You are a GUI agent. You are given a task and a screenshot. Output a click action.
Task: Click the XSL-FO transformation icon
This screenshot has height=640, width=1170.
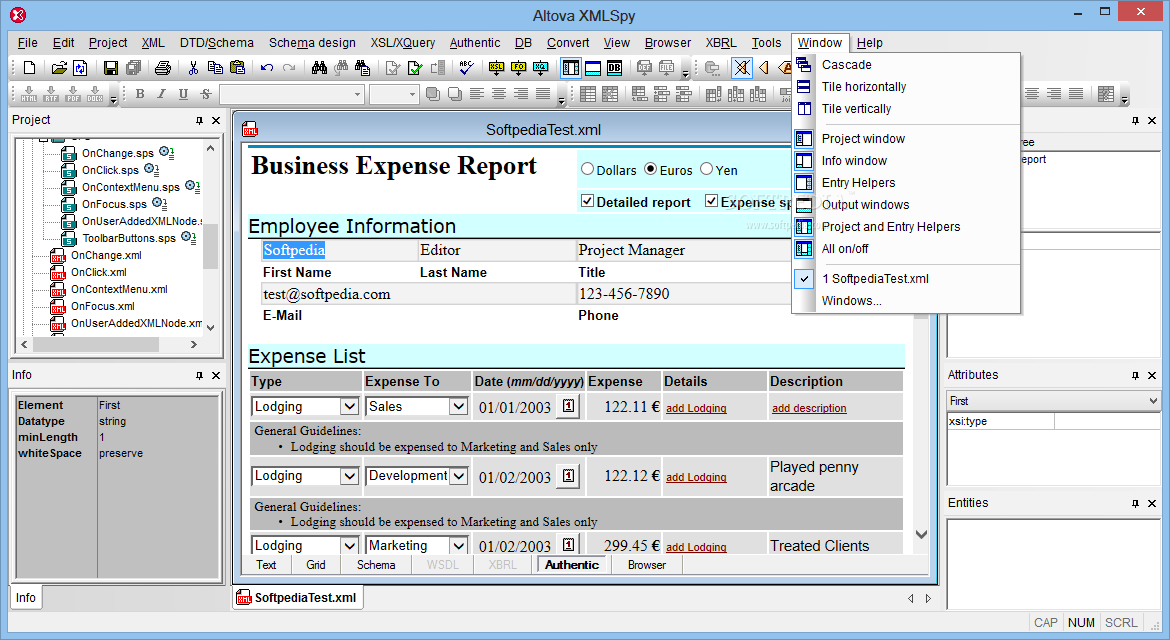tap(519, 68)
